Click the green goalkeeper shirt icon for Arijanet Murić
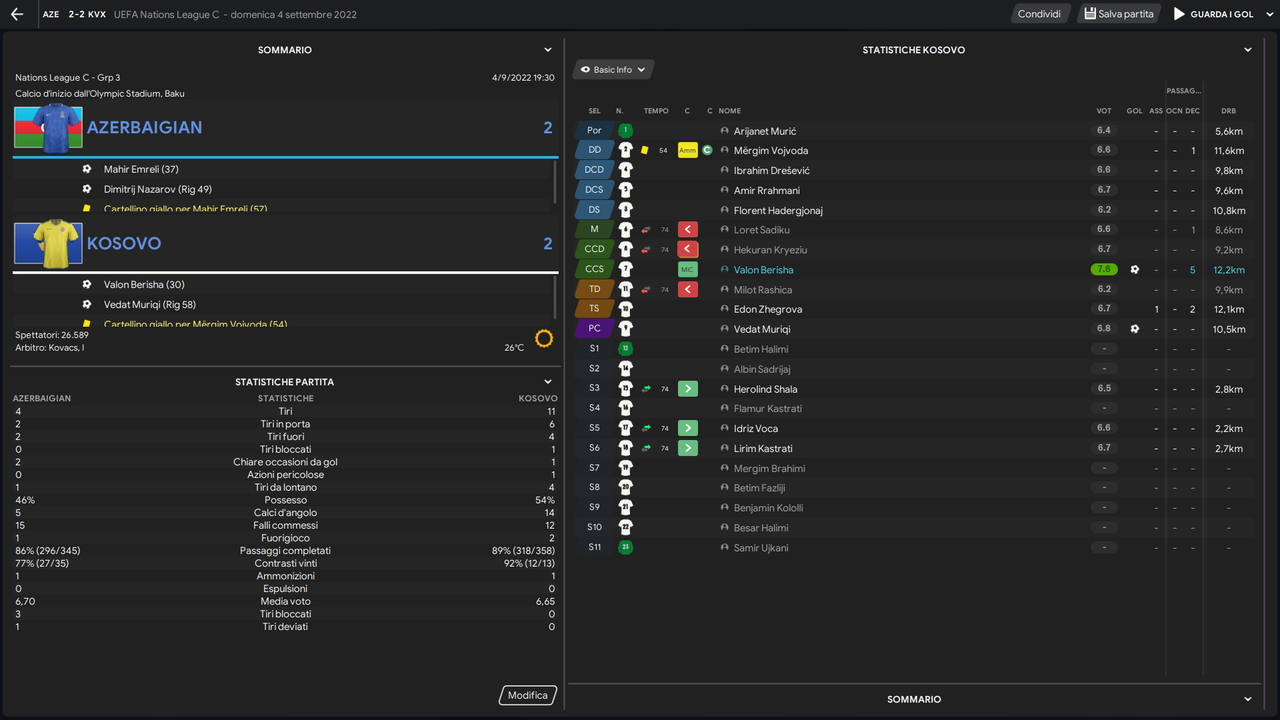 (625, 130)
